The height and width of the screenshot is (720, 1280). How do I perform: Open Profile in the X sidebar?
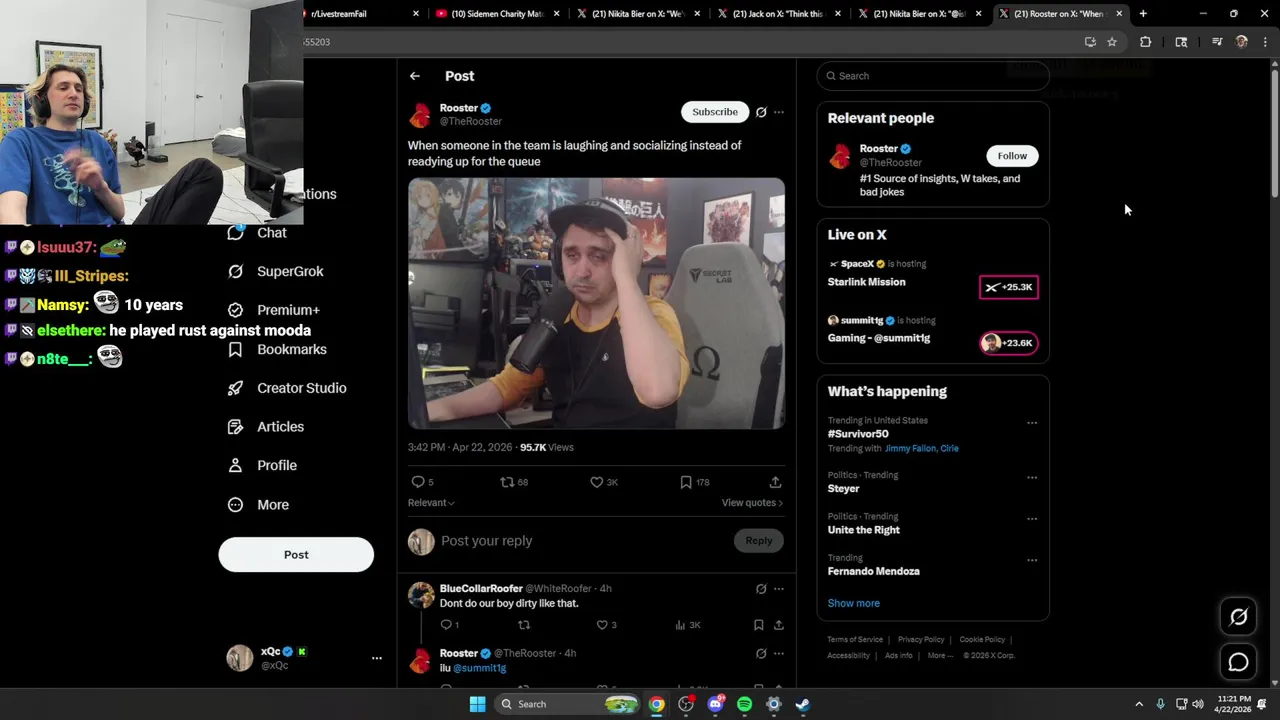click(263, 466)
